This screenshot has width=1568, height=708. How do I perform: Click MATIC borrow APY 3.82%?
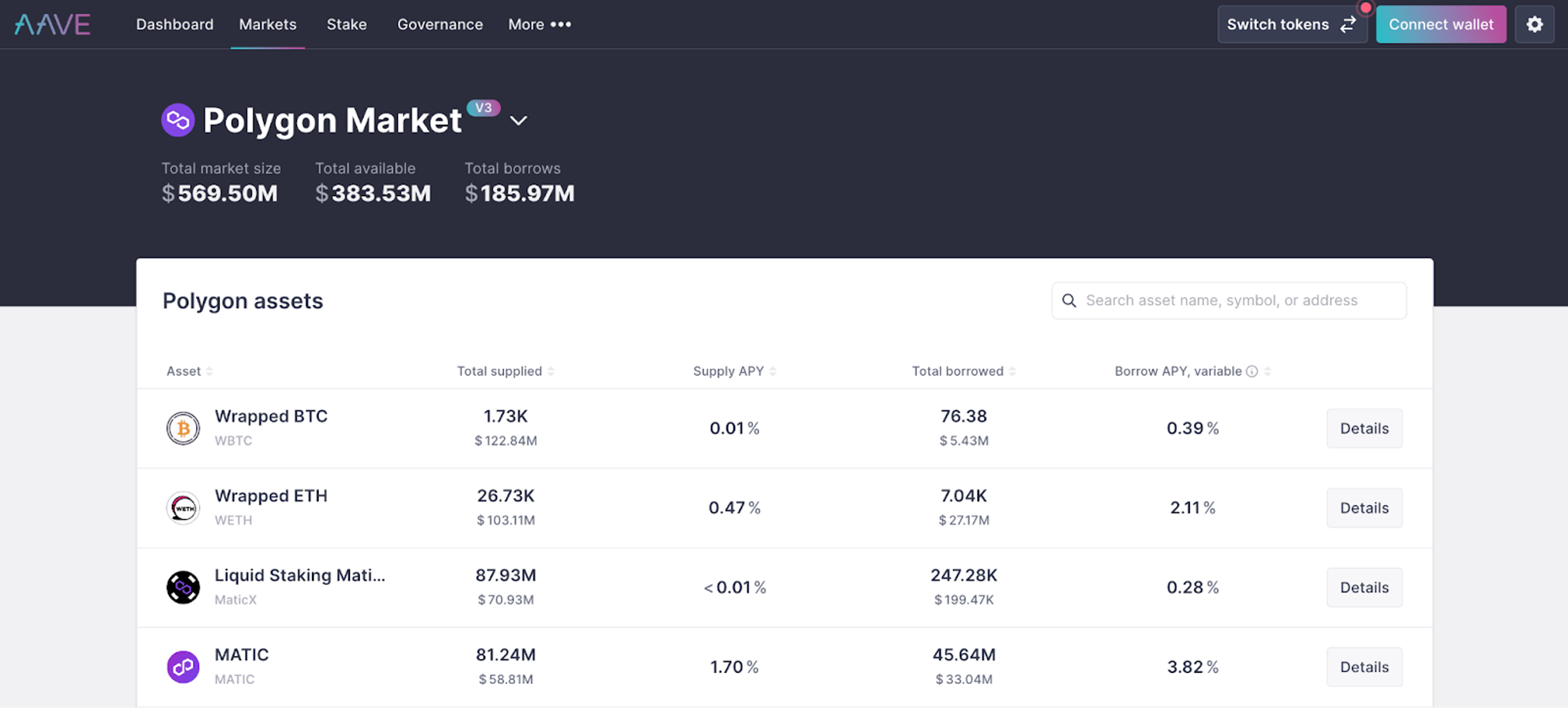(1192, 667)
